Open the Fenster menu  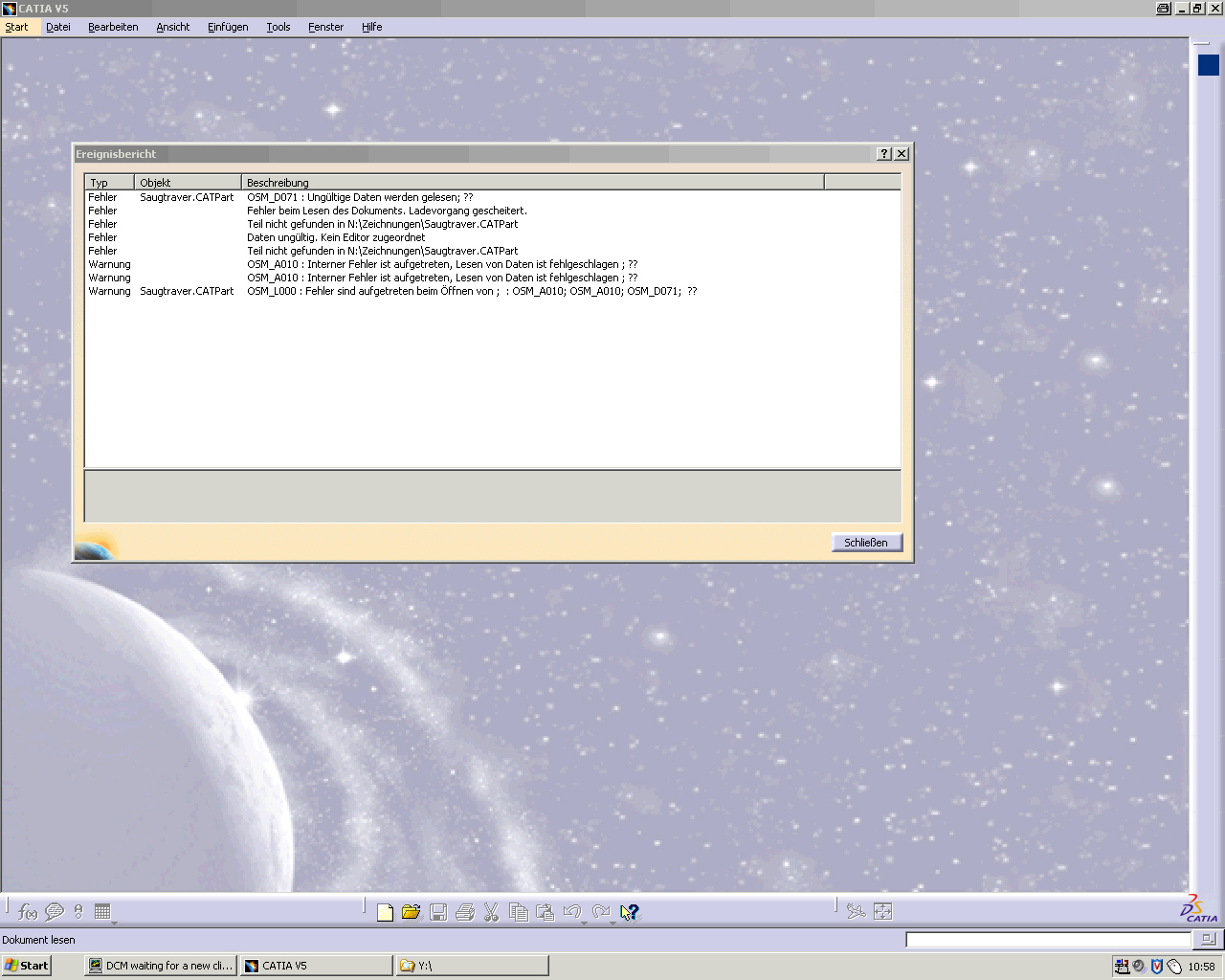click(x=325, y=27)
